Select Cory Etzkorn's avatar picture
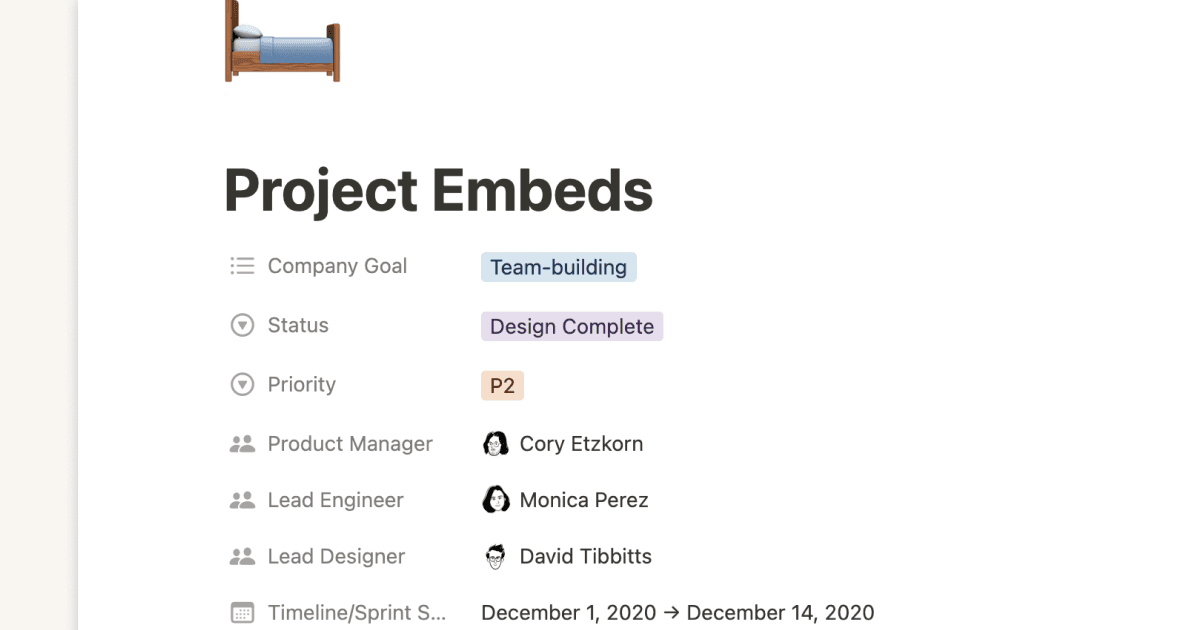1200x630 pixels. point(497,443)
